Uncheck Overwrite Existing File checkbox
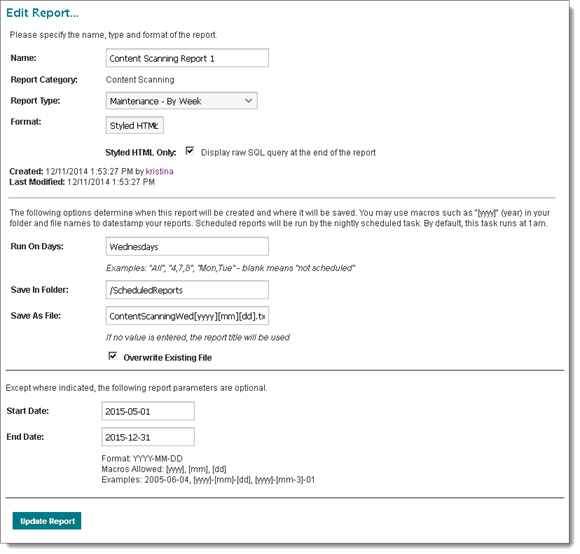This screenshot has width=580, height=554. coord(113,356)
